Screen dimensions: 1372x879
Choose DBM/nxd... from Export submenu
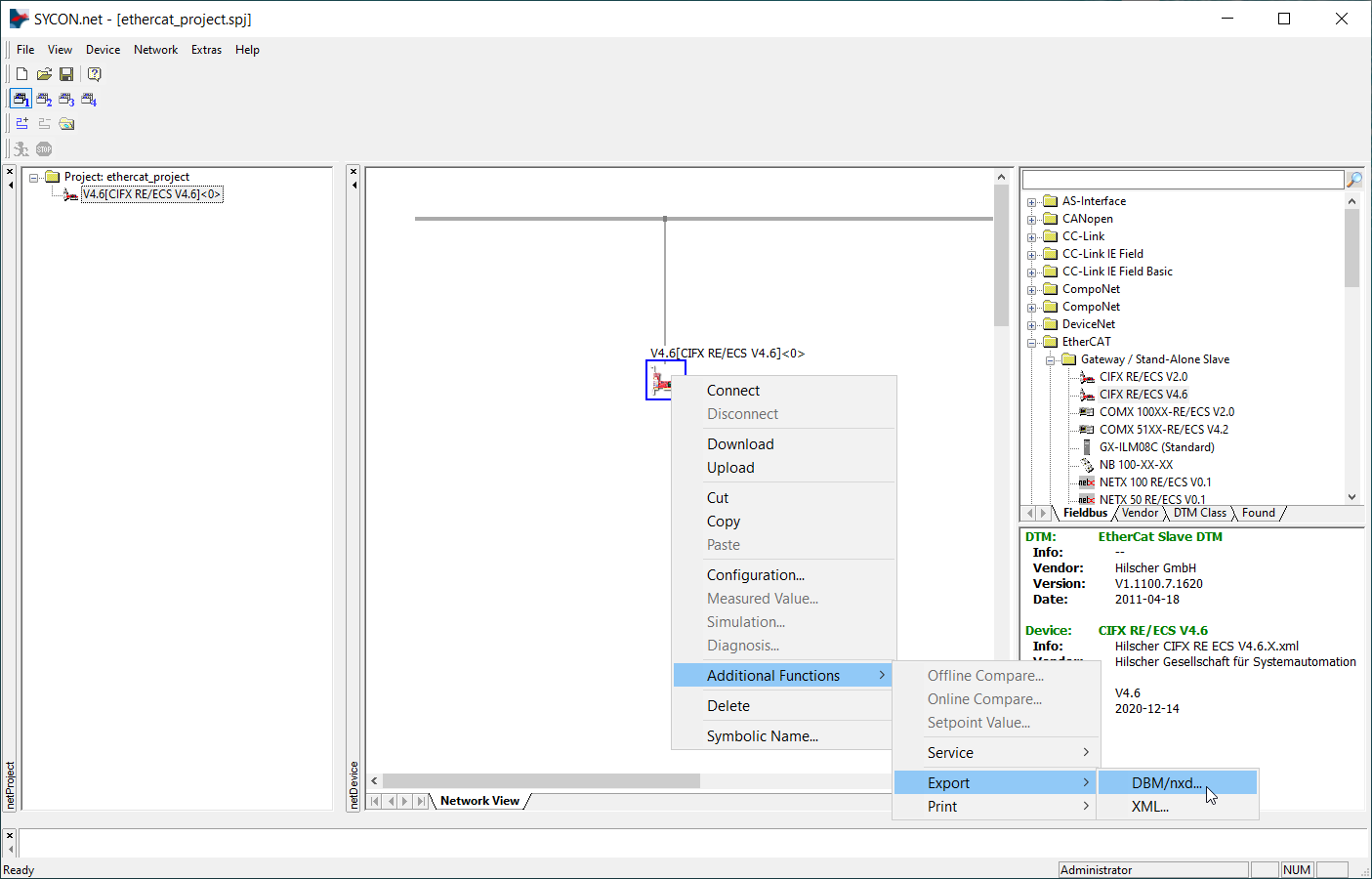click(x=1166, y=783)
